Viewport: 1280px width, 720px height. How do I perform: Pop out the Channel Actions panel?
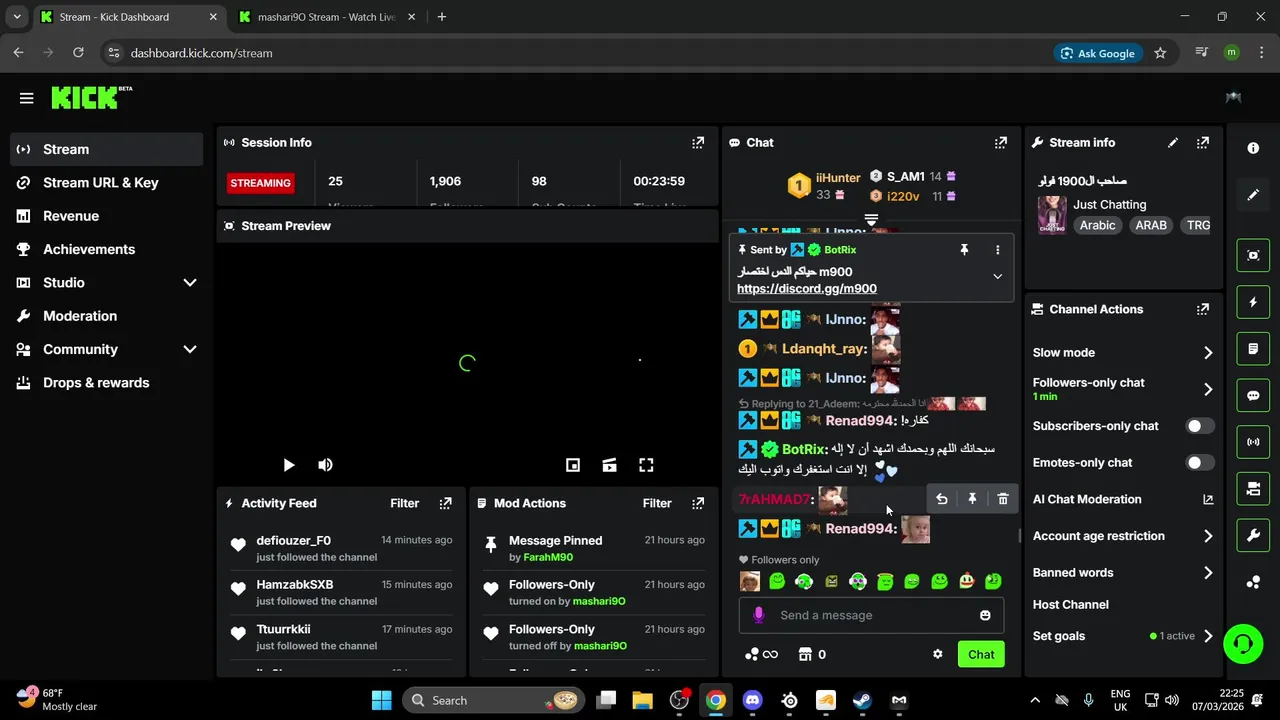pos(1203,310)
